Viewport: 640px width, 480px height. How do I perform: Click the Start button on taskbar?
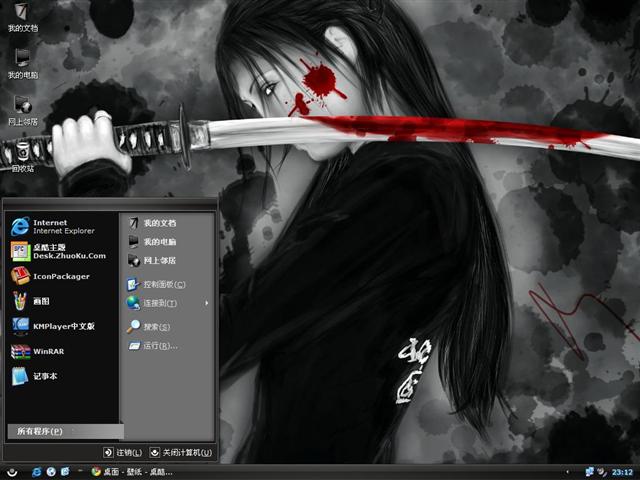[12, 472]
